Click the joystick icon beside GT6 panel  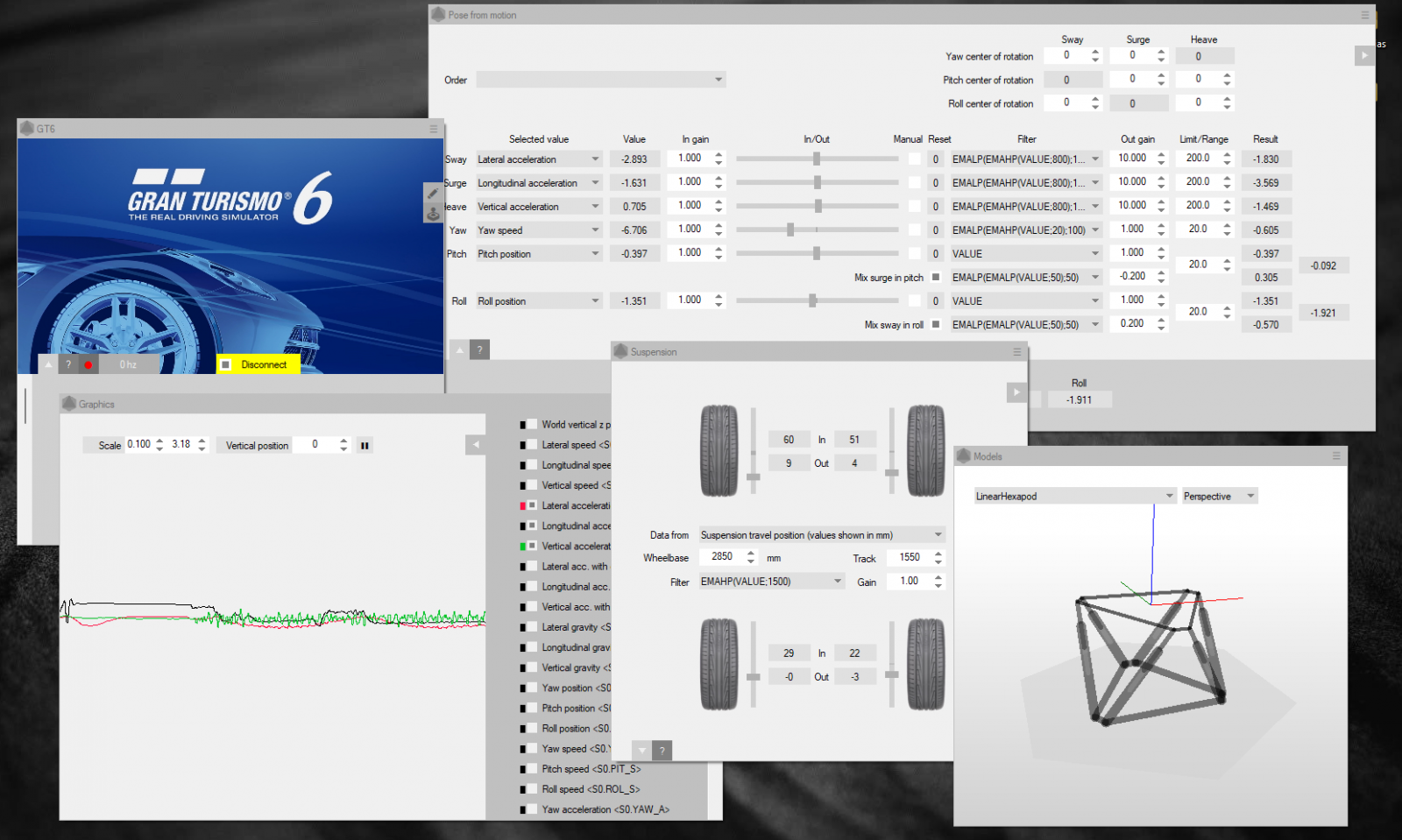pyautogui.click(x=433, y=214)
